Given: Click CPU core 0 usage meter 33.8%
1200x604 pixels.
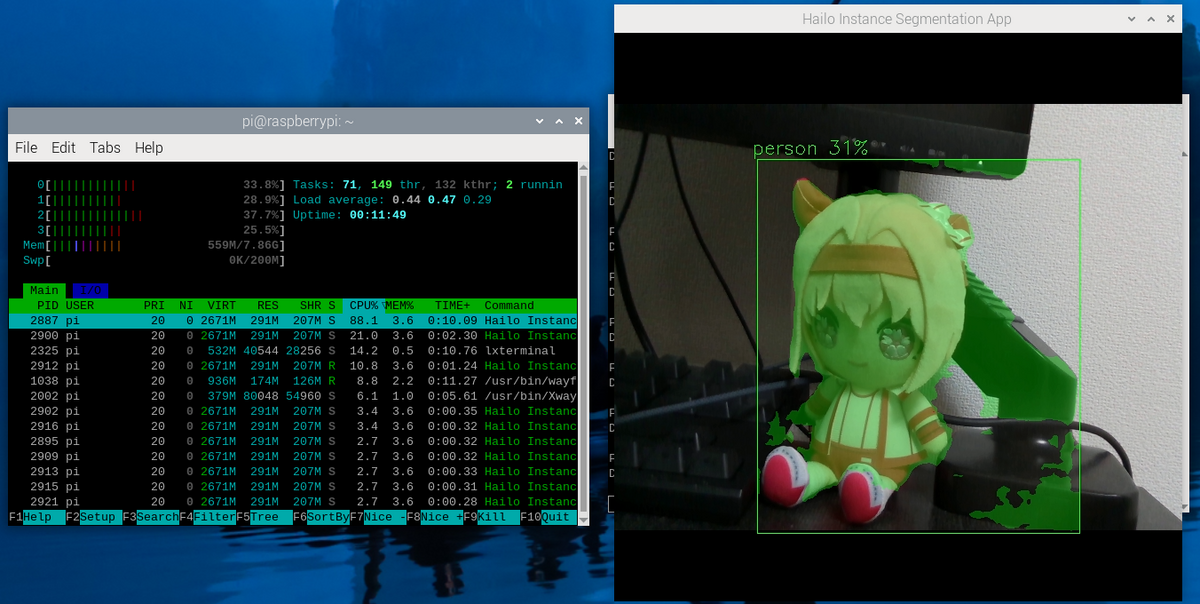Looking at the screenshot, I should [x=161, y=185].
